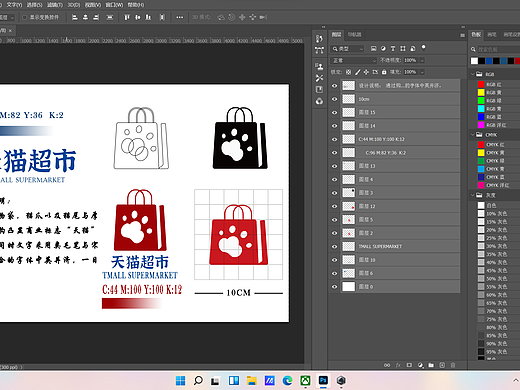520x390 pixels.
Task: Select the 50% 灰色 gray swatch
Action: click(481, 278)
